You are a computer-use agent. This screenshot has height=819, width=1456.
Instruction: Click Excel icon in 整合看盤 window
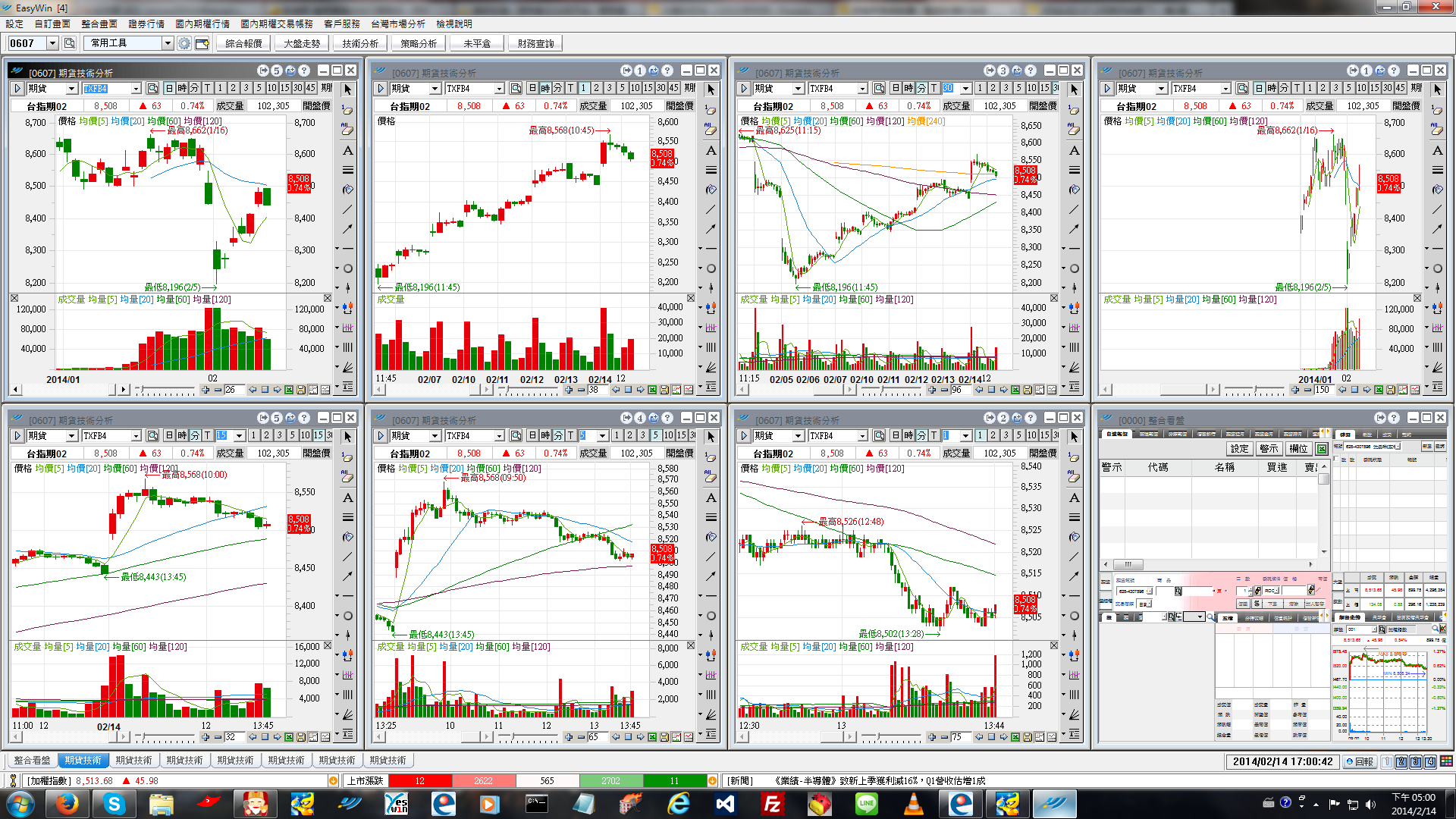point(1322,449)
